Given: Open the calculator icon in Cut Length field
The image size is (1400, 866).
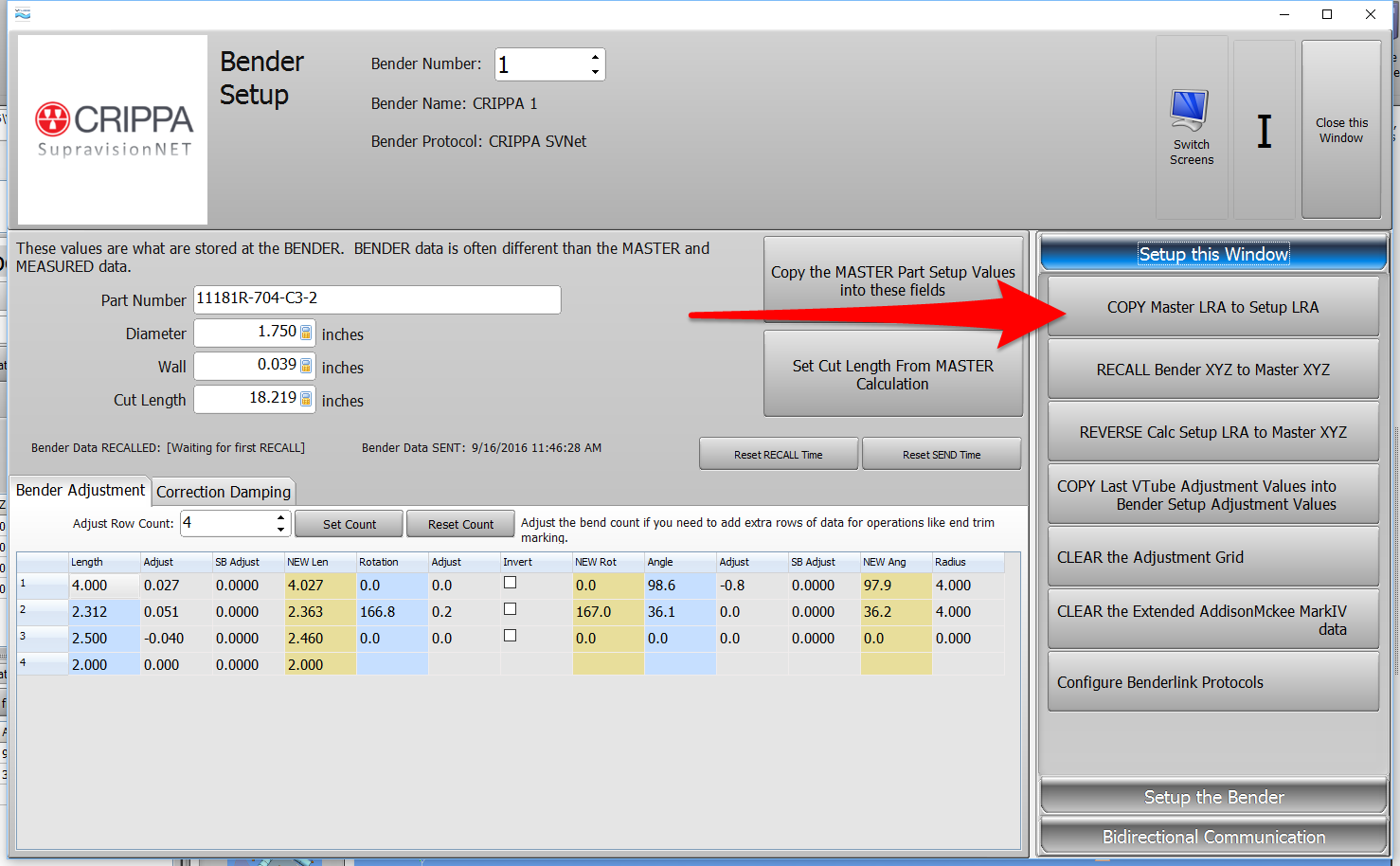Looking at the screenshot, I should click(x=306, y=399).
